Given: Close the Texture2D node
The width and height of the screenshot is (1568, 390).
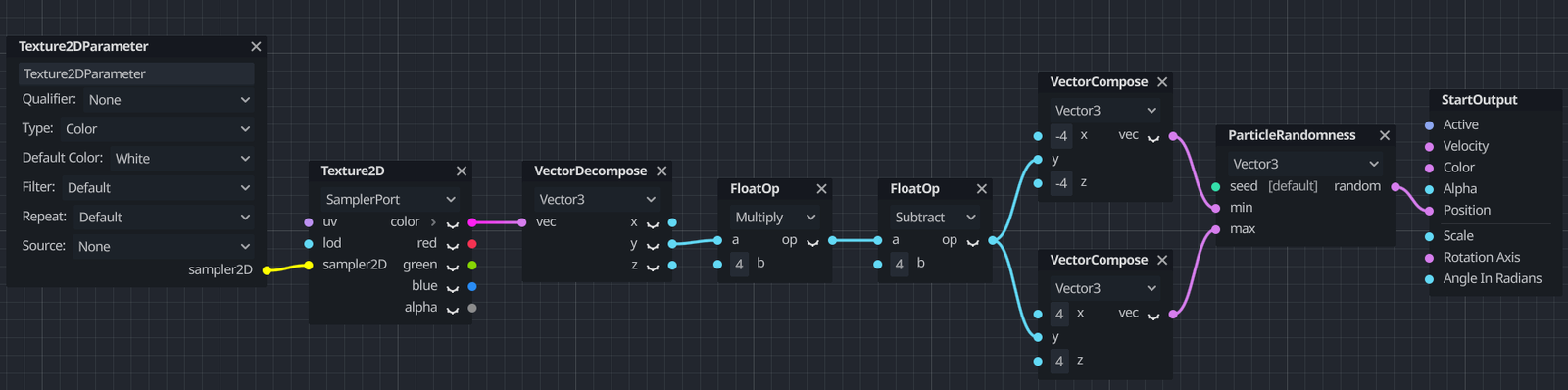Looking at the screenshot, I should (462, 171).
